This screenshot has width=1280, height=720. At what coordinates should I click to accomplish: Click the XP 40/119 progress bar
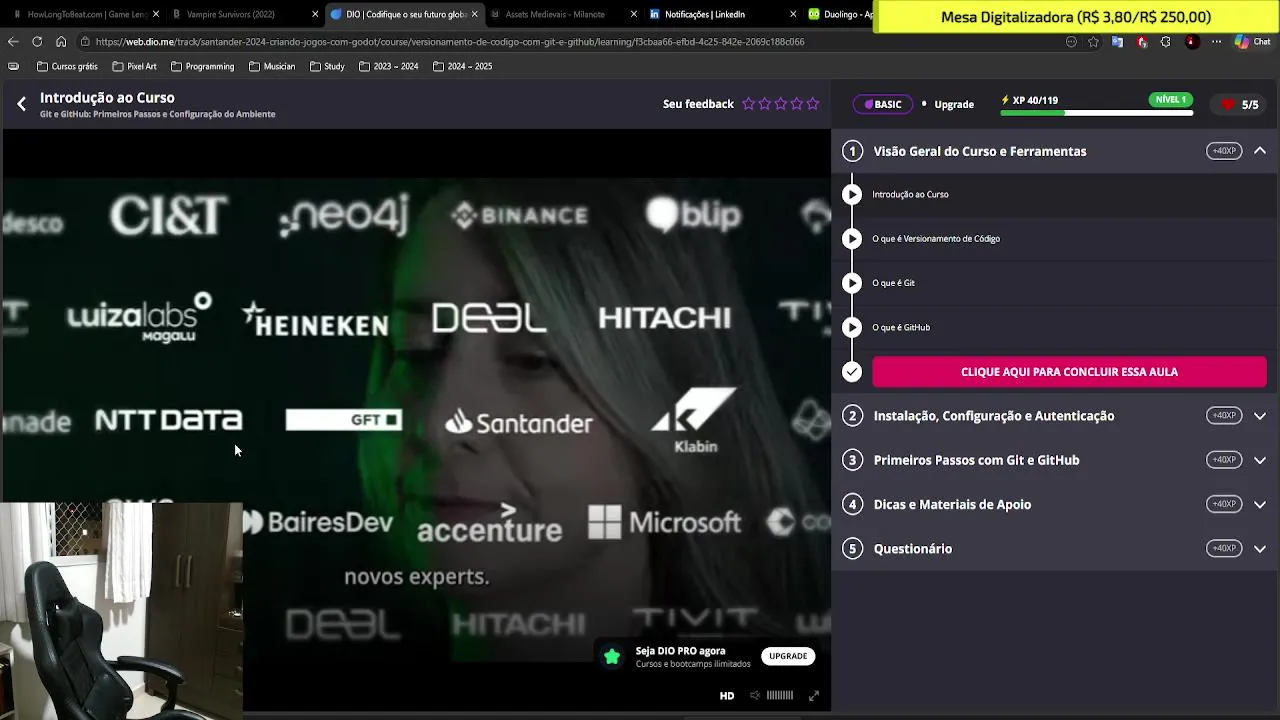[x=1096, y=113]
